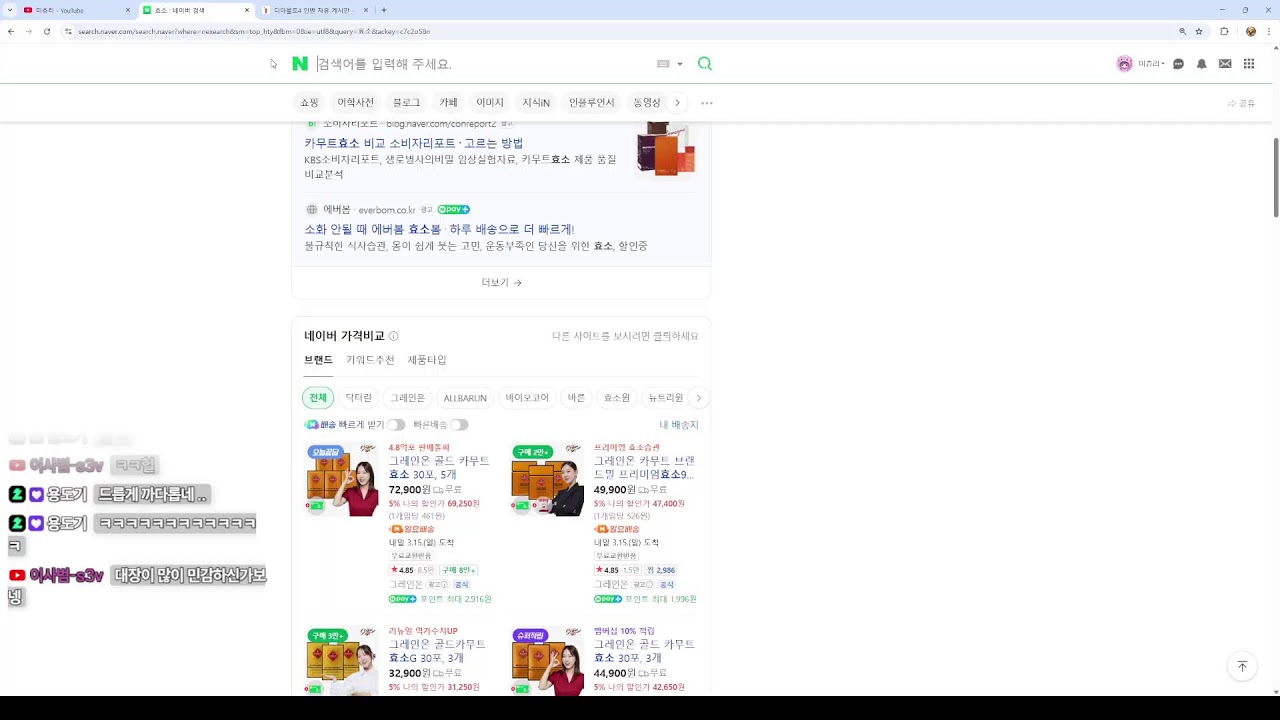Click the green search magnifier icon

coord(705,64)
